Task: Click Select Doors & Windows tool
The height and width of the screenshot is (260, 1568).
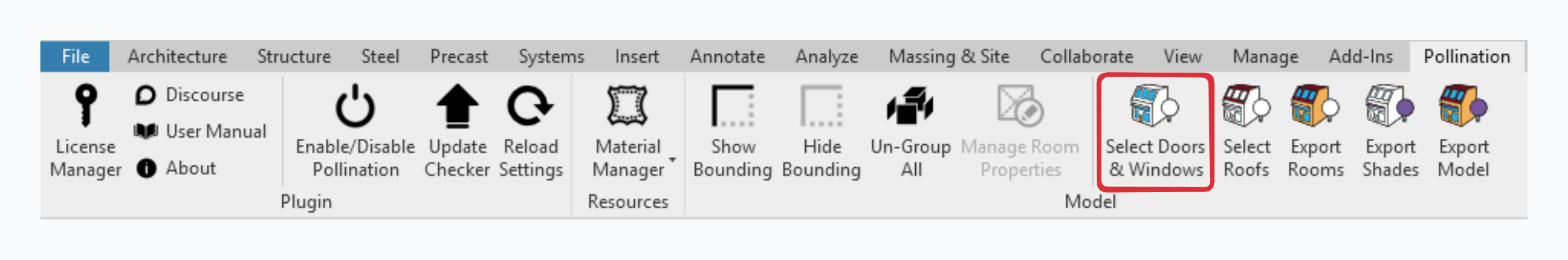Action: 1155,106
